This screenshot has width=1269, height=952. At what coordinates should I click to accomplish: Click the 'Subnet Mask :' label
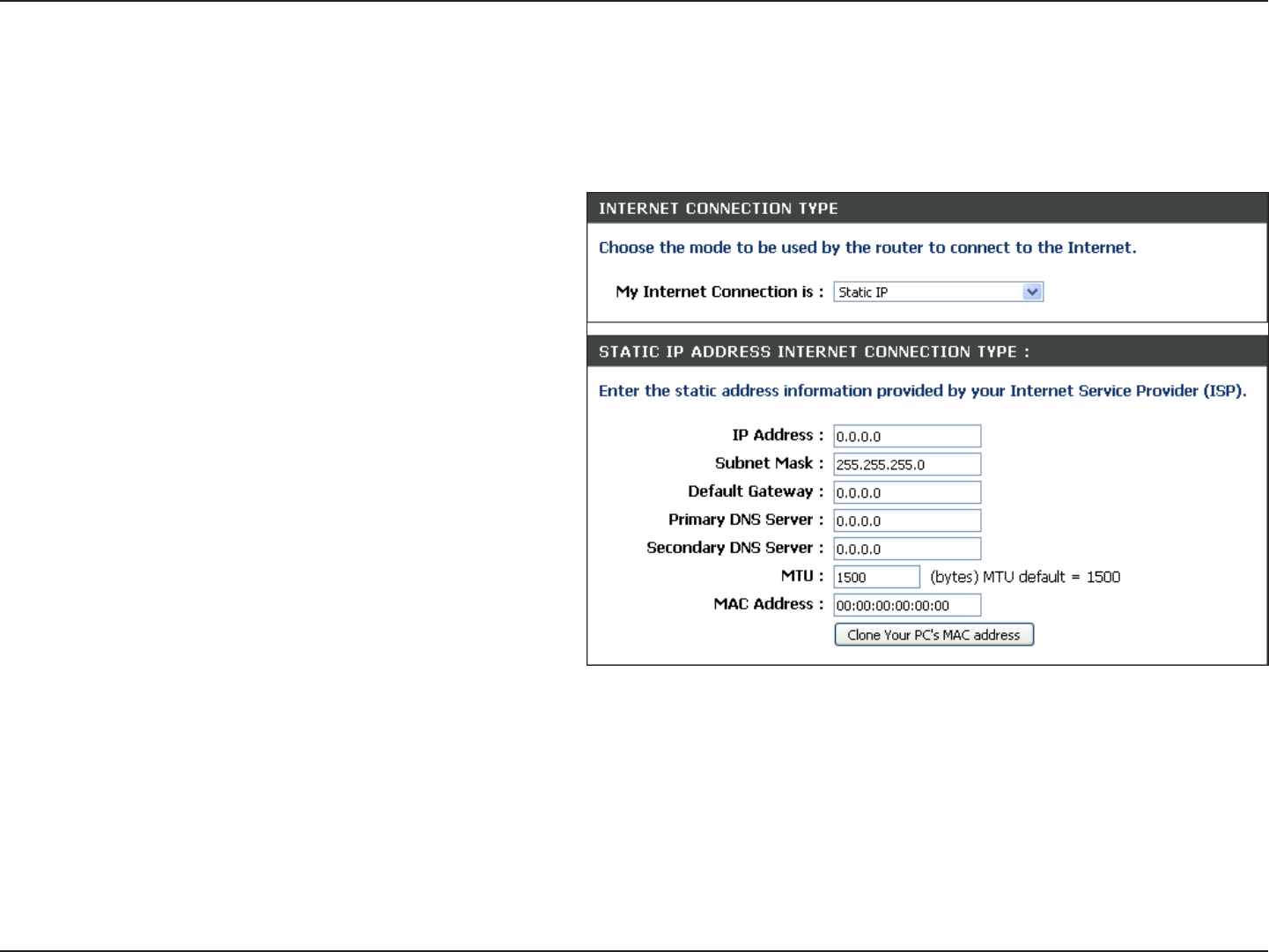769,463
